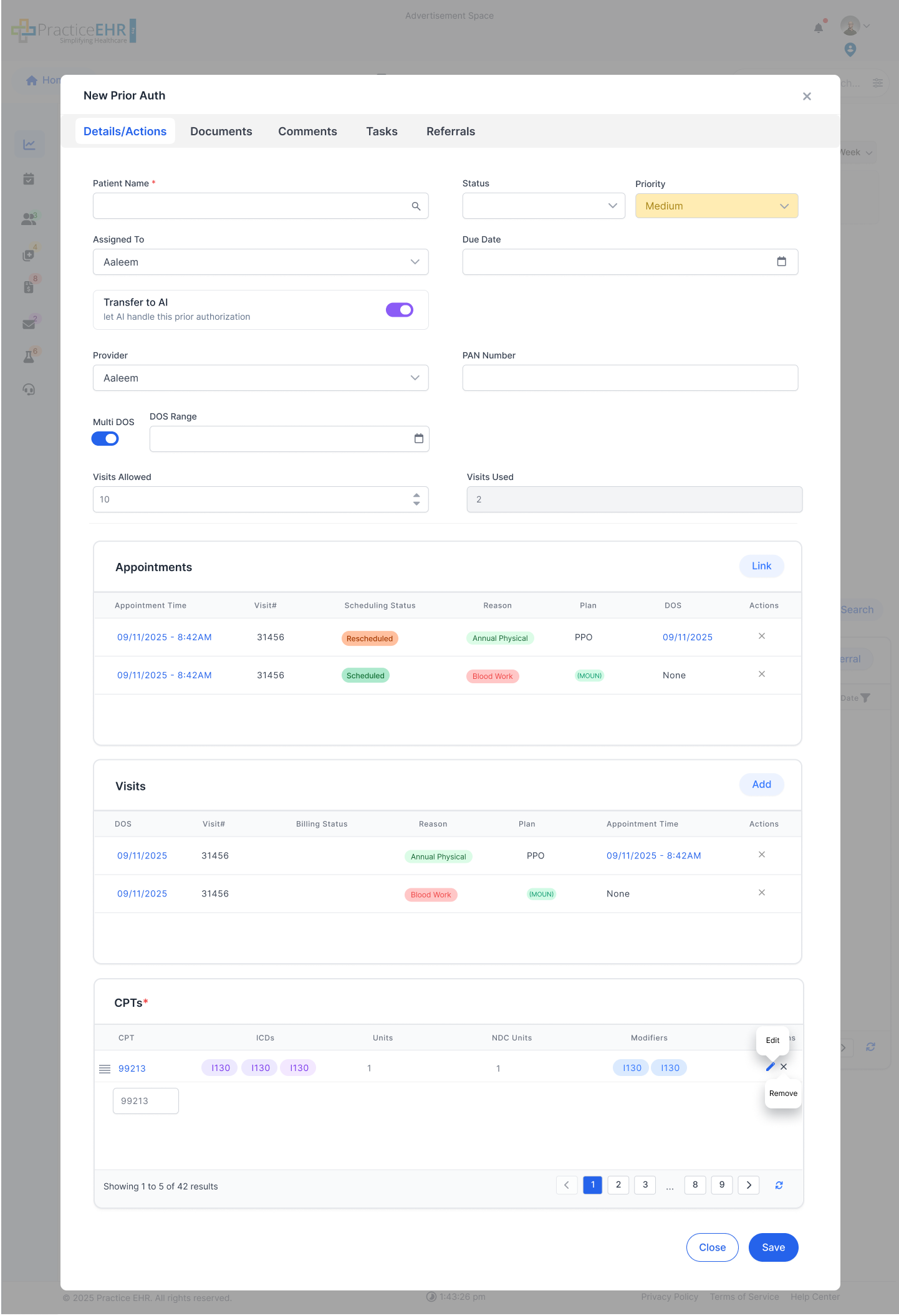899x1316 pixels.
Task: Switch to the Referrals tab
Action: (x=451, y=132)
